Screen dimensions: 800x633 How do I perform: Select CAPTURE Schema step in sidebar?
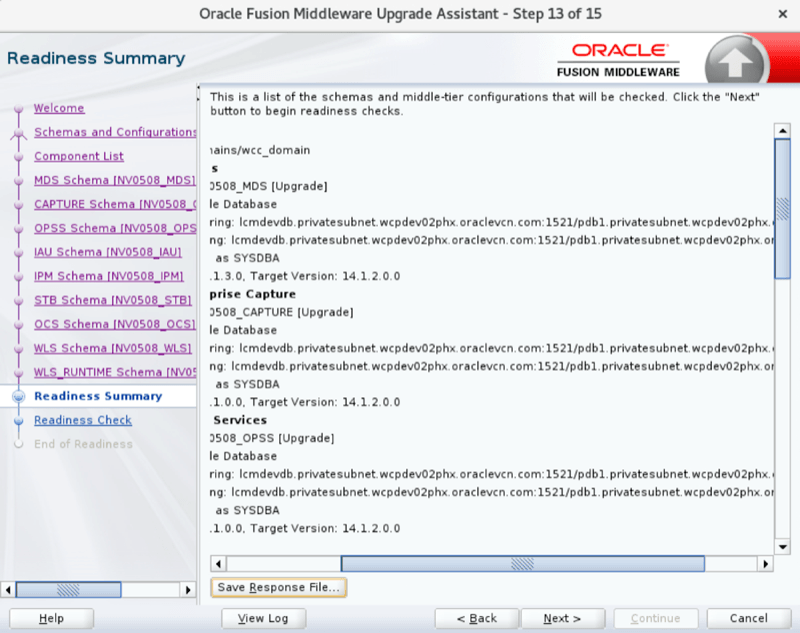tap(115, 204)
